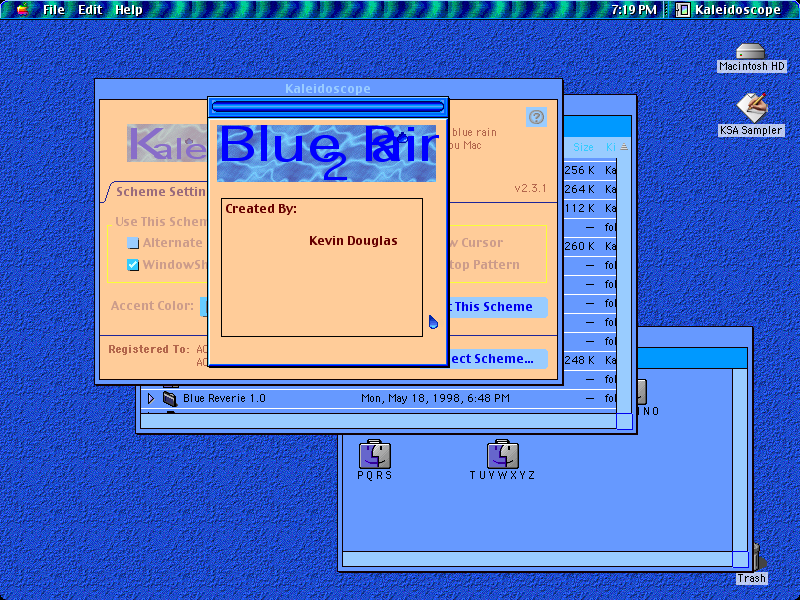Viewport: 800px width, 600px height.
Task: Click the Blue Rain 2 banner image
Action: point(327,153)
